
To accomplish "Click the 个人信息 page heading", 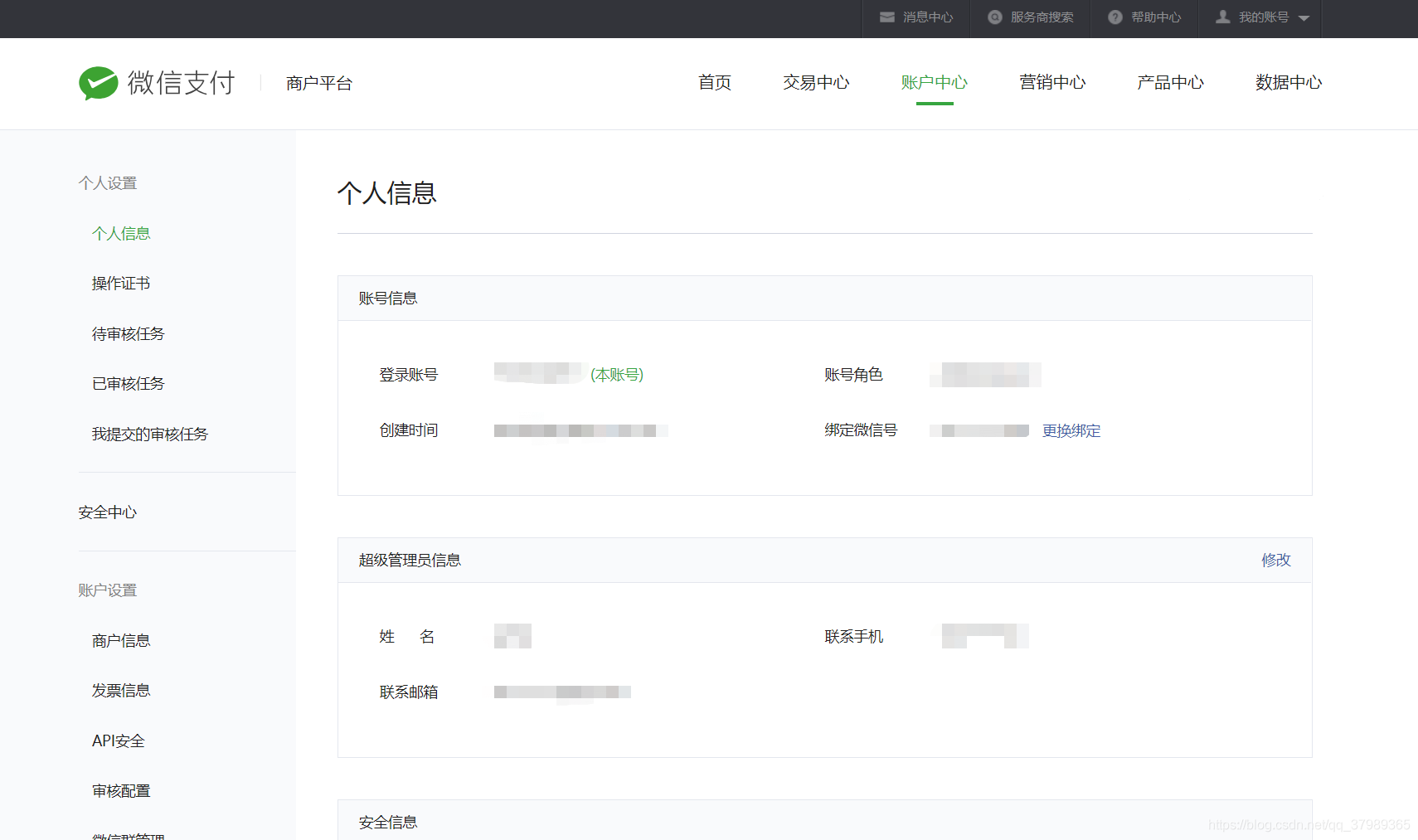I will 387,193.
